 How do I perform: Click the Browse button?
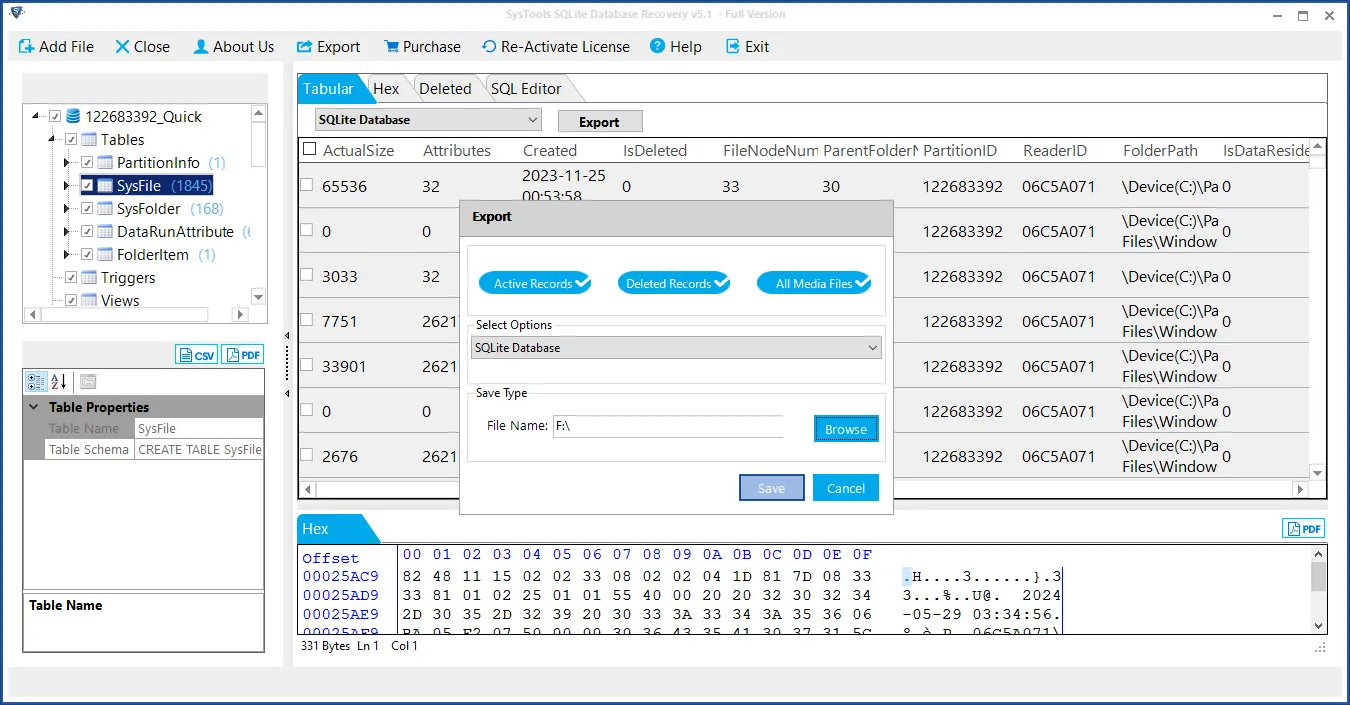tap(845, 429)
